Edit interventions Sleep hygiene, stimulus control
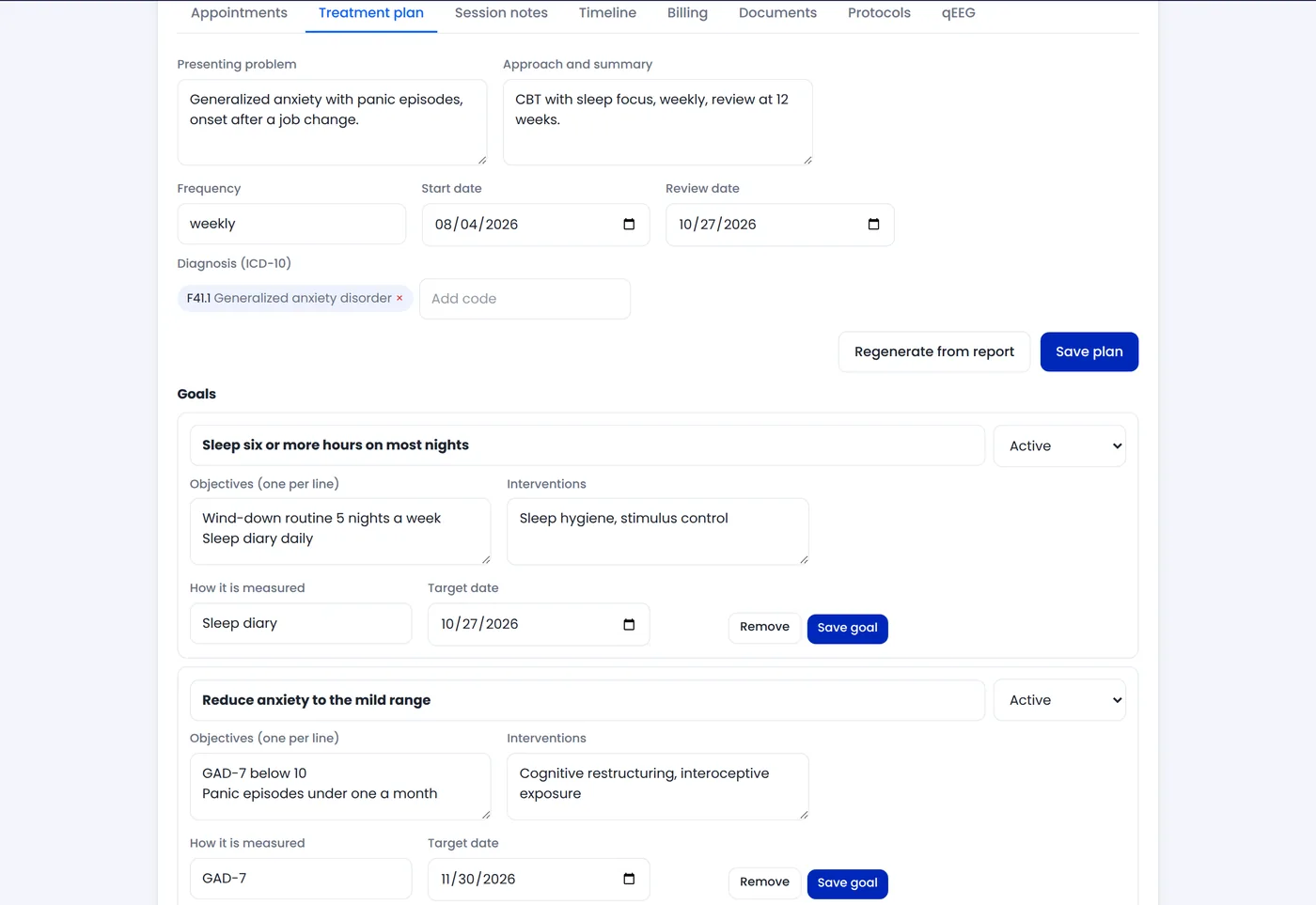Viewport: 1316px width, 905px height. (658, 532)
